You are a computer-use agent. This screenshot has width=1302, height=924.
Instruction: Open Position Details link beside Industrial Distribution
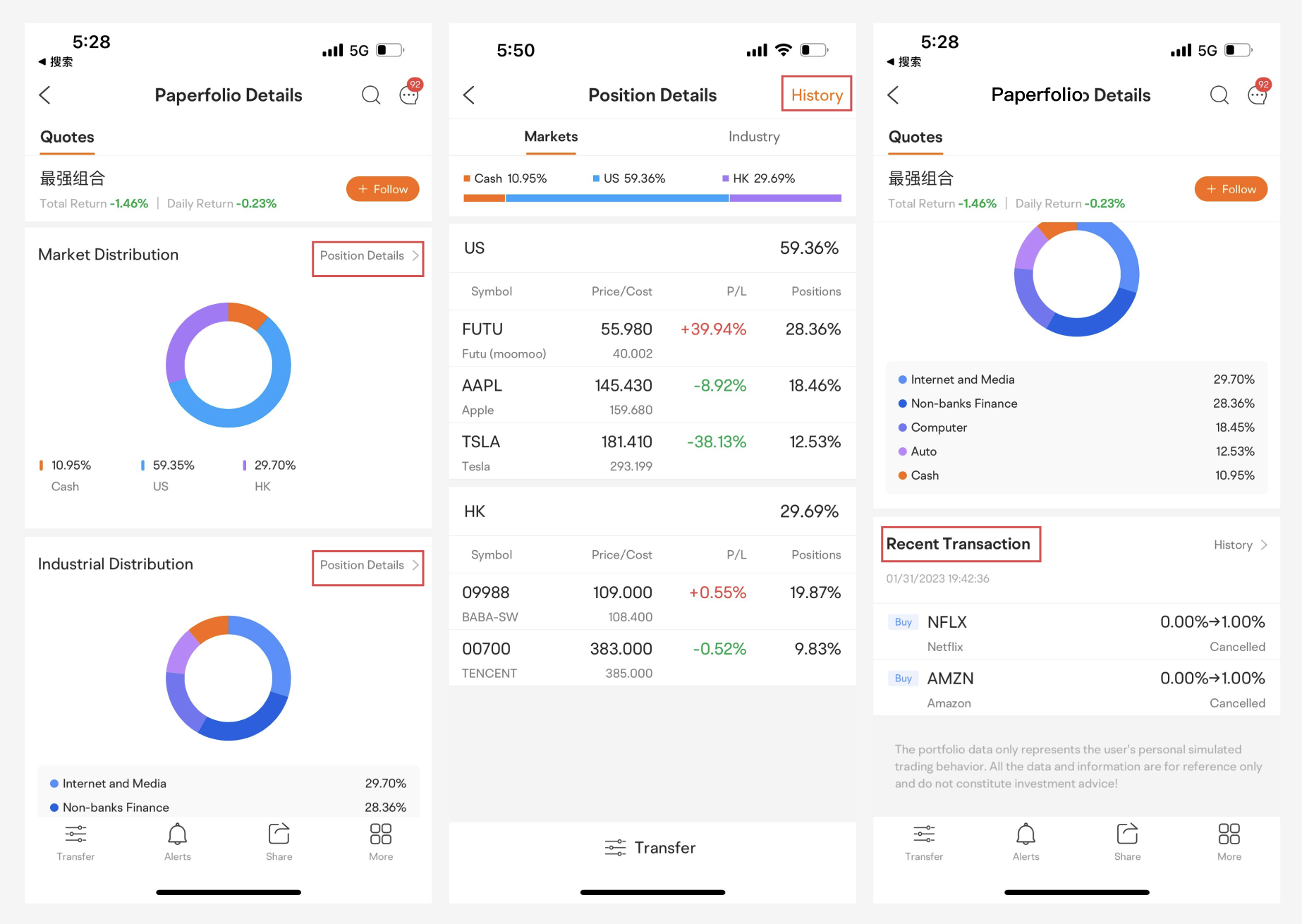[x=368, y=566]
